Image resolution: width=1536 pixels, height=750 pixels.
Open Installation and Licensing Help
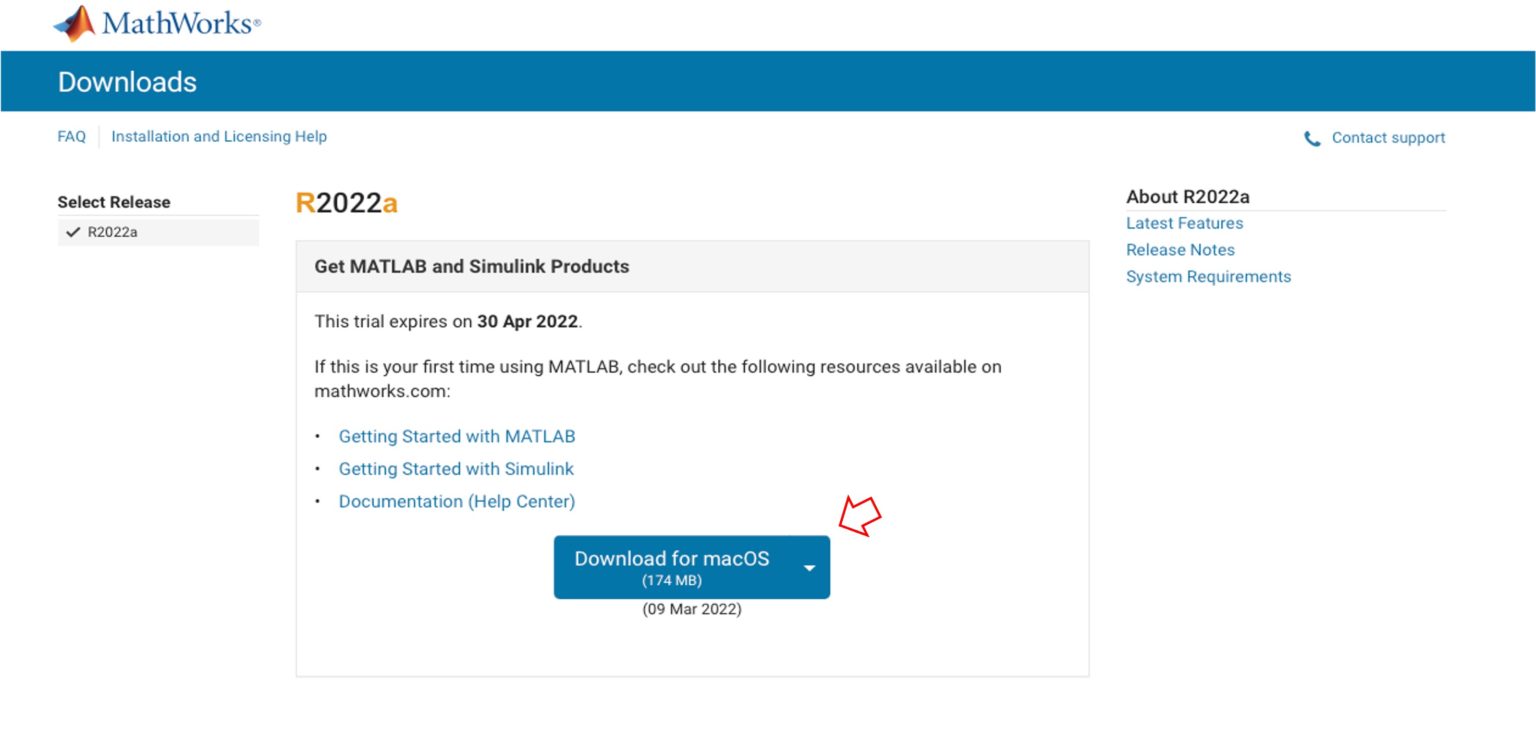pos(219,136)
